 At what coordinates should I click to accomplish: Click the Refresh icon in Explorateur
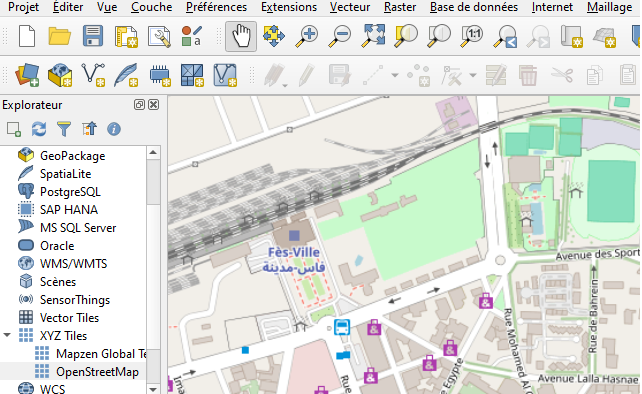click(x=39, y=129)
